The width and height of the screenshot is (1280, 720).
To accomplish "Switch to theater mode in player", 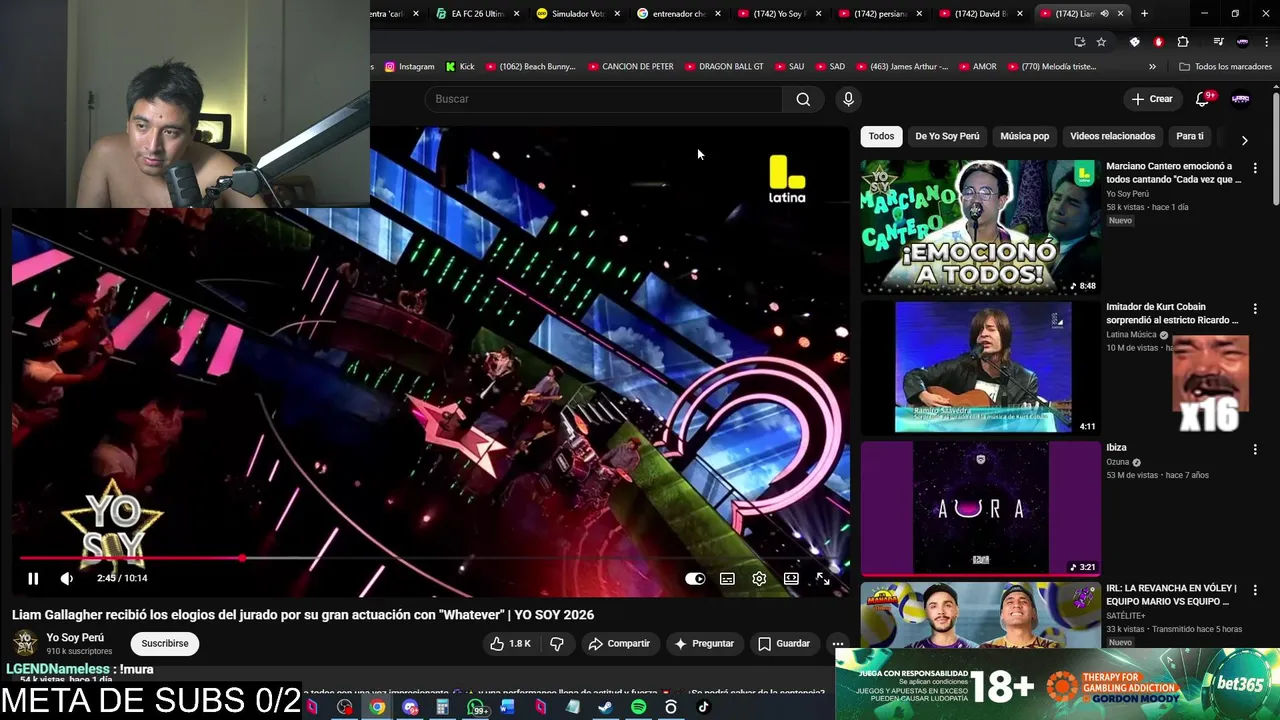I will (791, 578).
